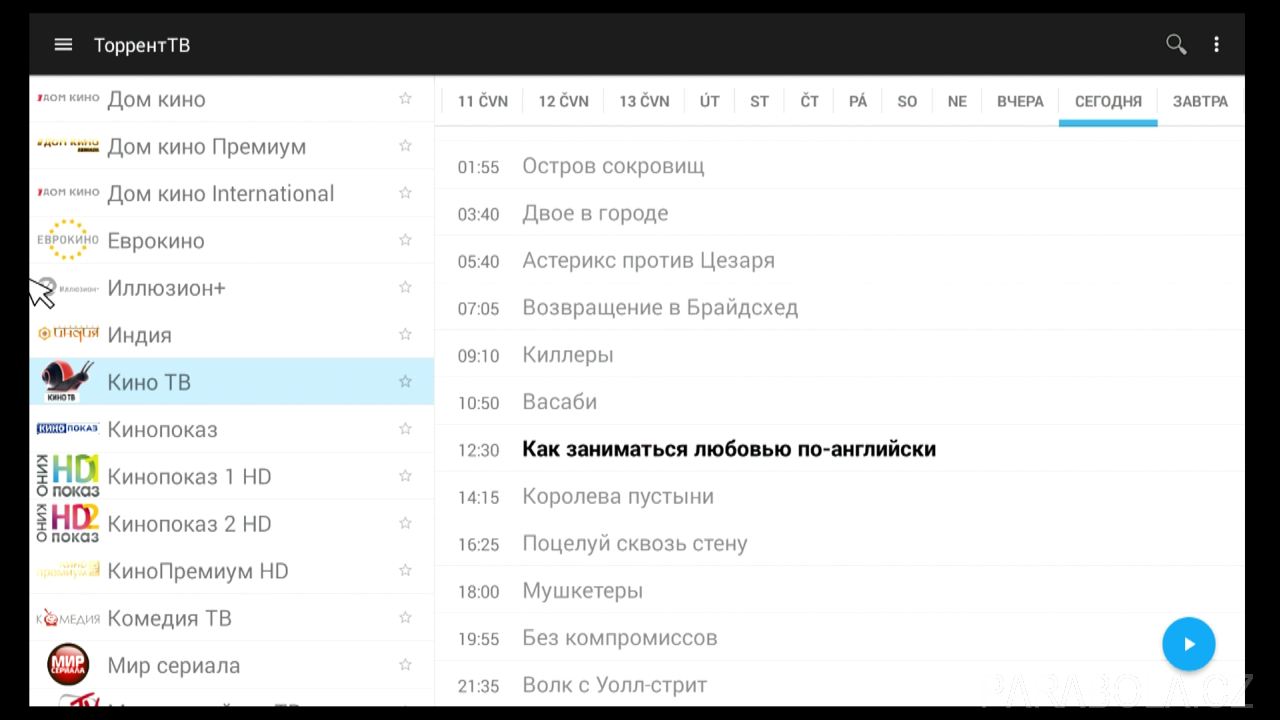Mark Индия channel as favorite

(405, 334)
